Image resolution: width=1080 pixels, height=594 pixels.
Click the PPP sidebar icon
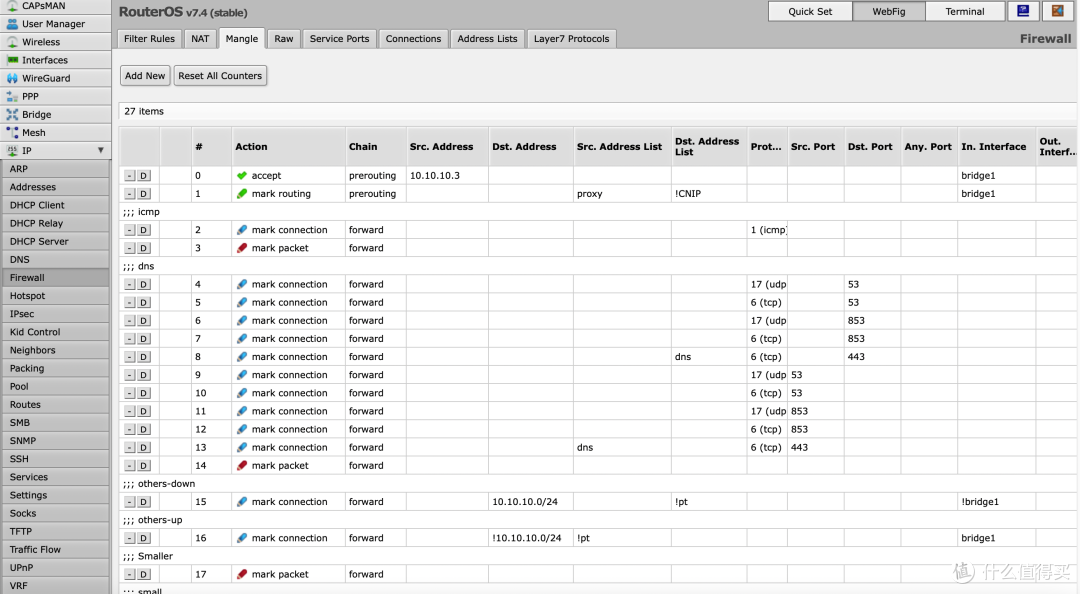click(x=12, y=96)
